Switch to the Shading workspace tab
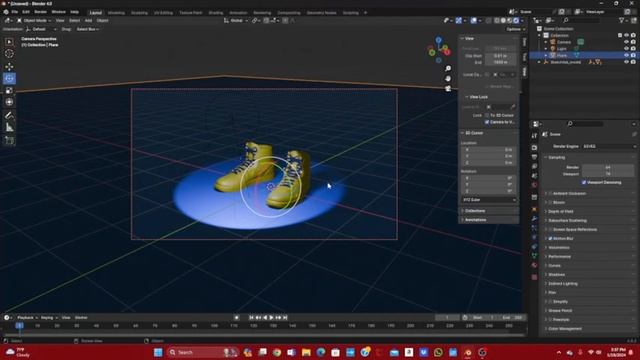Screen dimensions: 640x360 (216, 13)
